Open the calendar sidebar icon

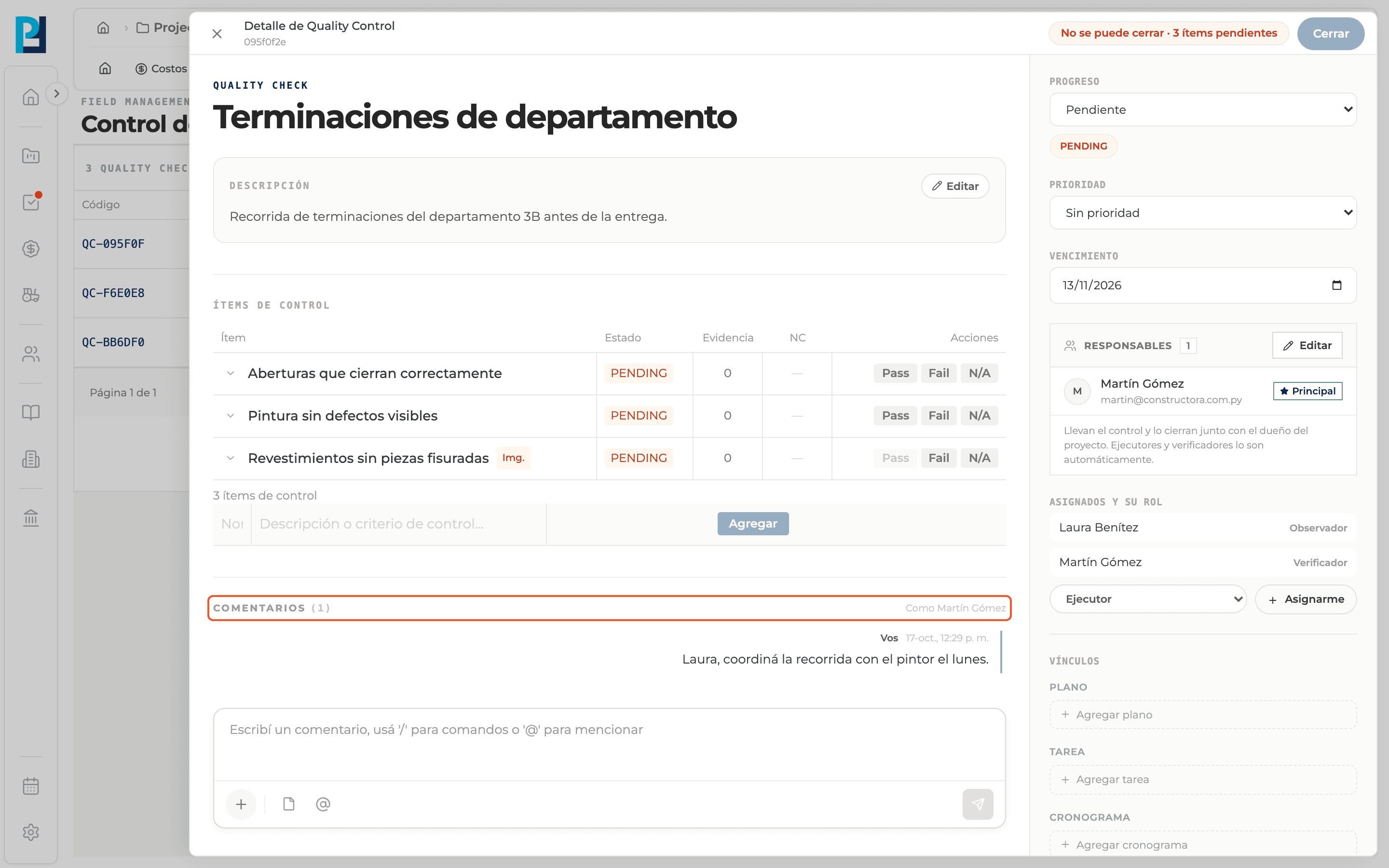click(31, 786)
